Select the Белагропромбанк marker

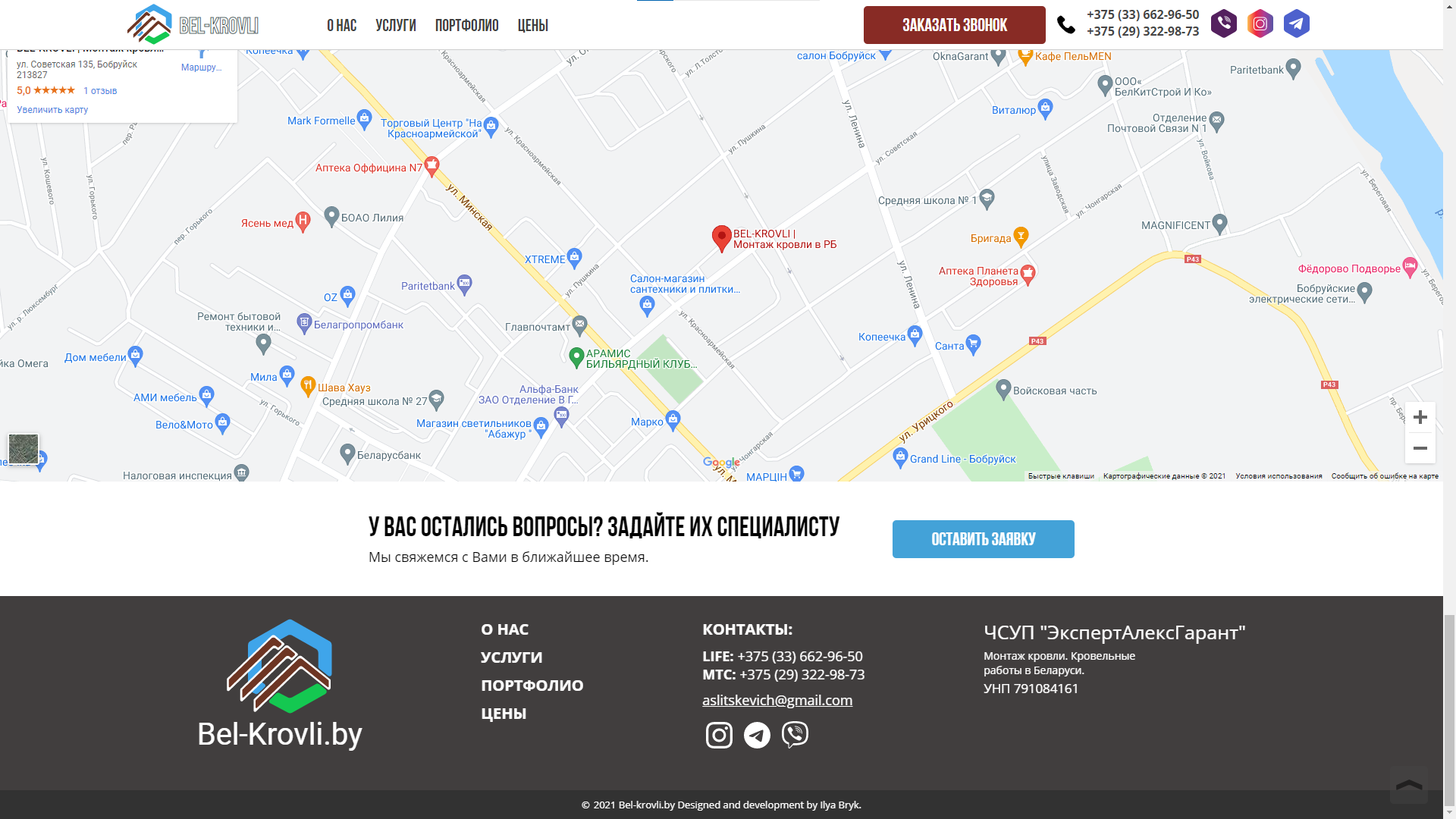304,324
